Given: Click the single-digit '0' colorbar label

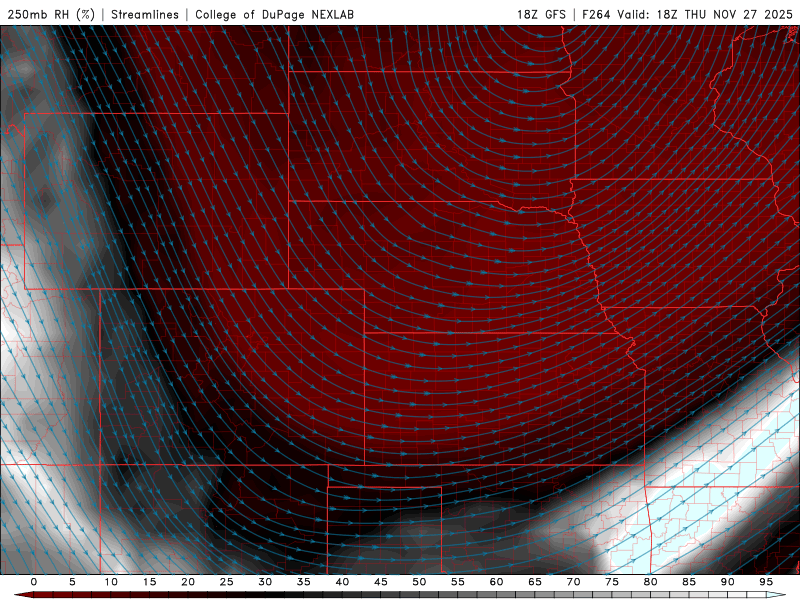Looking at the screenshot, I should 34,582.
